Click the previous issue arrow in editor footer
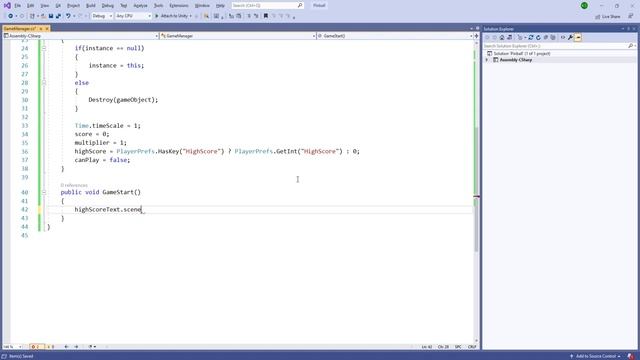The image size is (640, 360). click(66, 347)
